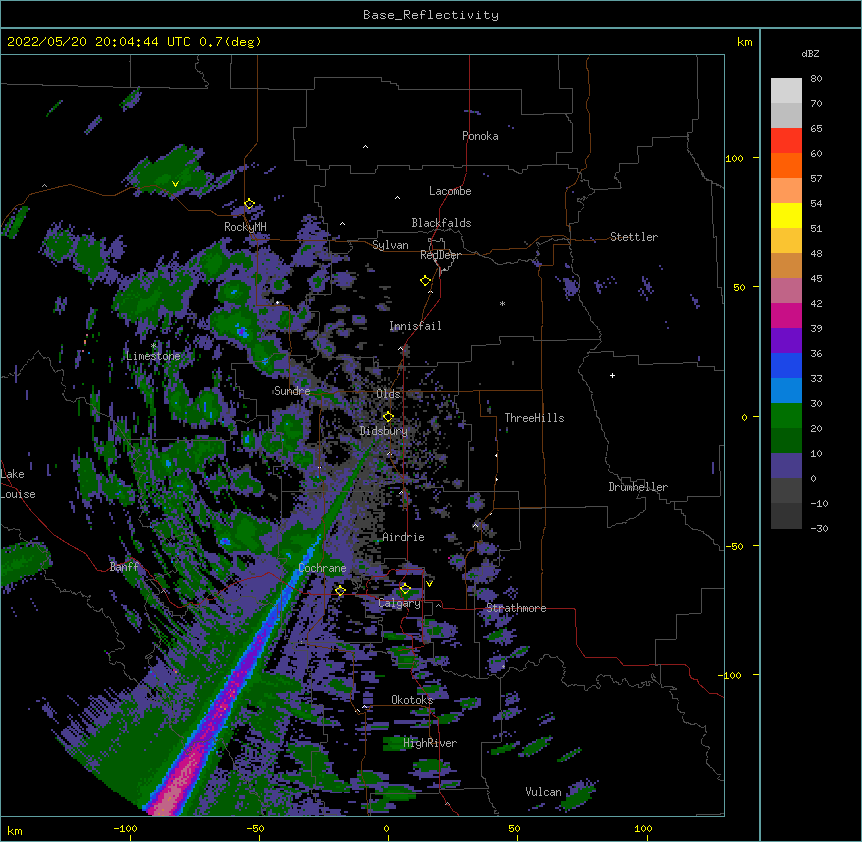Click the Lacombe city label
Screen dimensions: 862x842
pyautogui.click(x=450, y=191)
